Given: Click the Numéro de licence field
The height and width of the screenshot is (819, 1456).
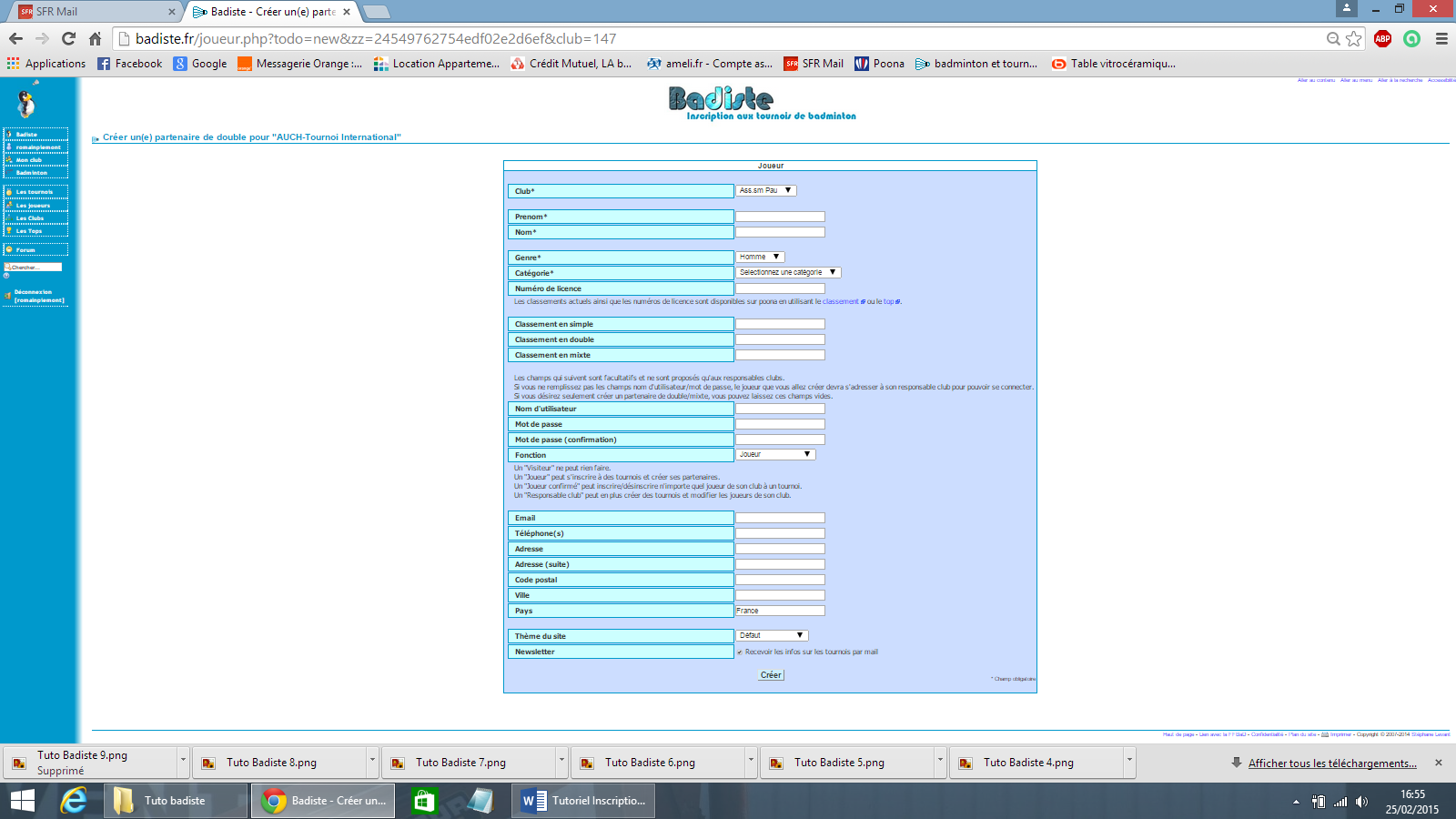Looking at the screenshot, I should point(780,288).
